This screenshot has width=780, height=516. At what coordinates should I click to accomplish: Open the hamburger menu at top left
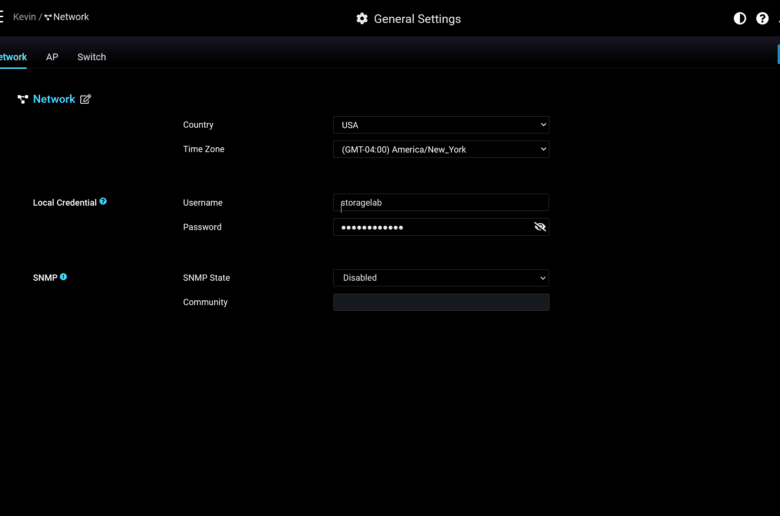[x=1, y=16]
